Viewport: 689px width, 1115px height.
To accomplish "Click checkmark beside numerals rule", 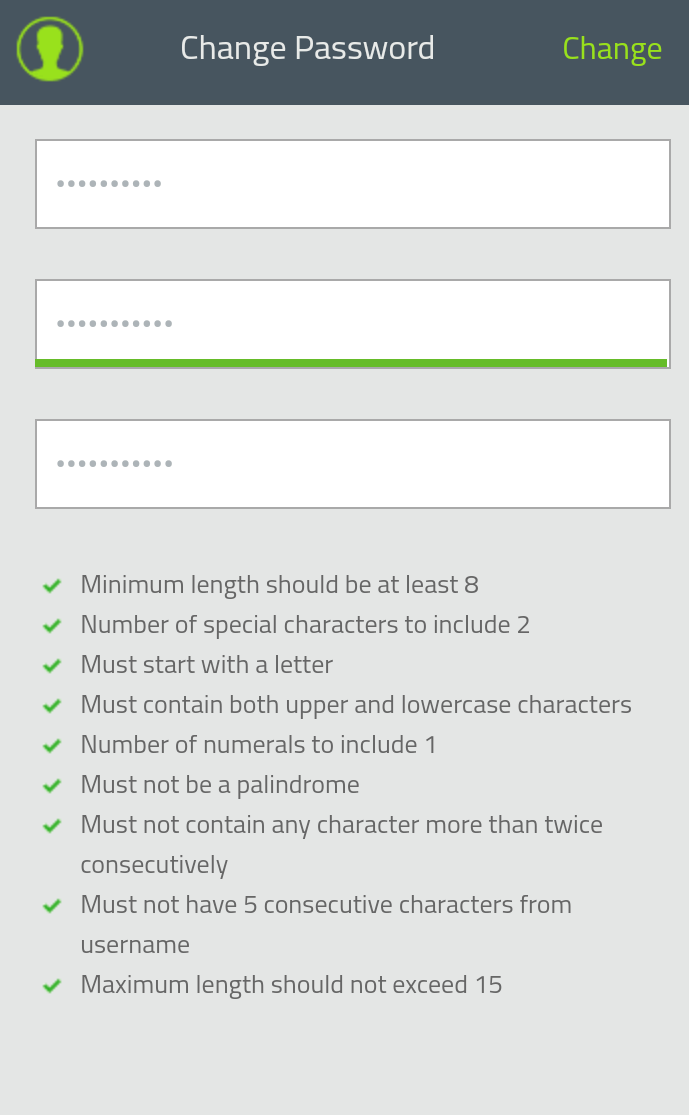I will (x=52, y=746).
